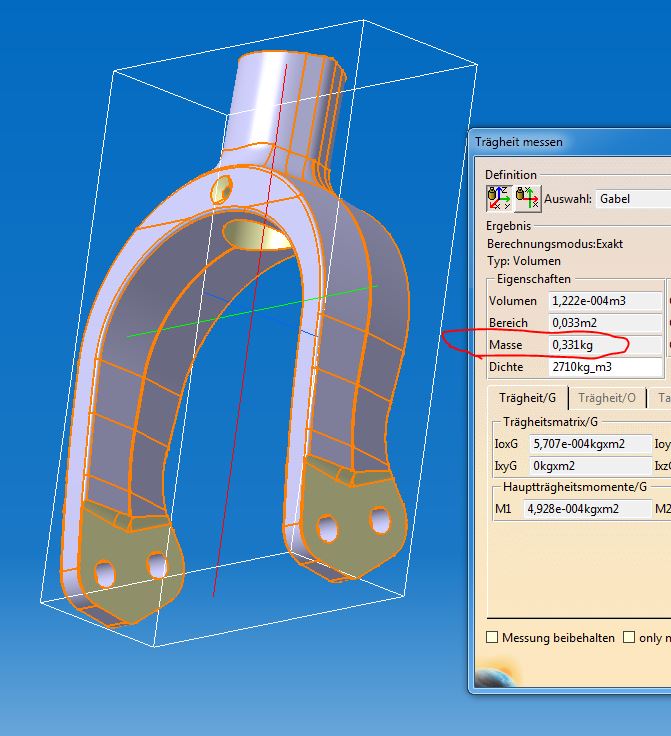Click the Auswahl: label

(568, 199)
